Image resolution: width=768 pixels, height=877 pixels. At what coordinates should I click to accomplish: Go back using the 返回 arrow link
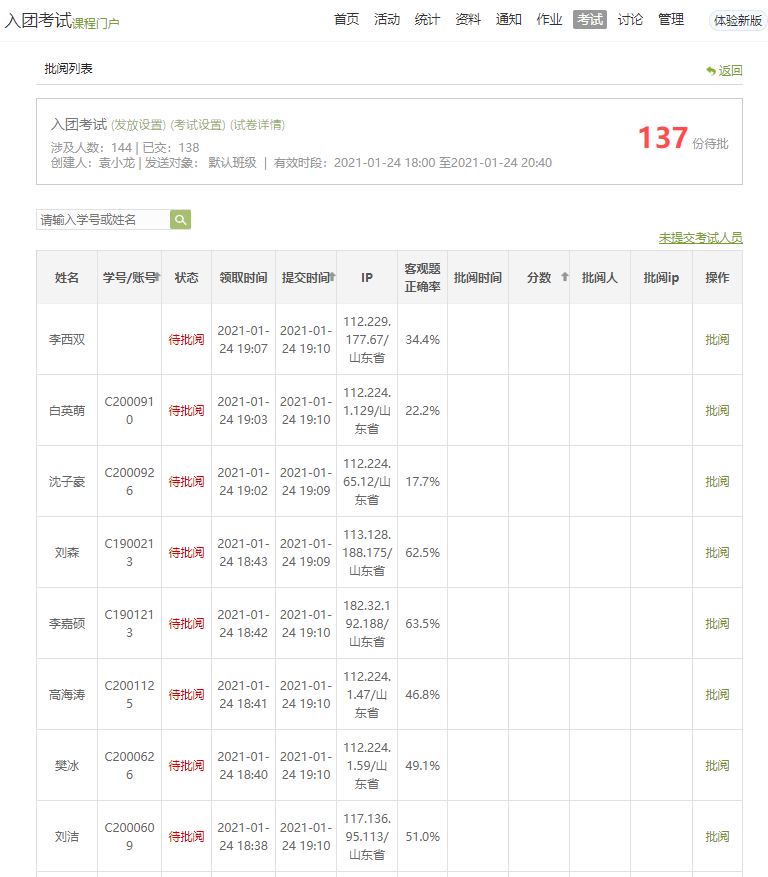click(x=724, y=71)
